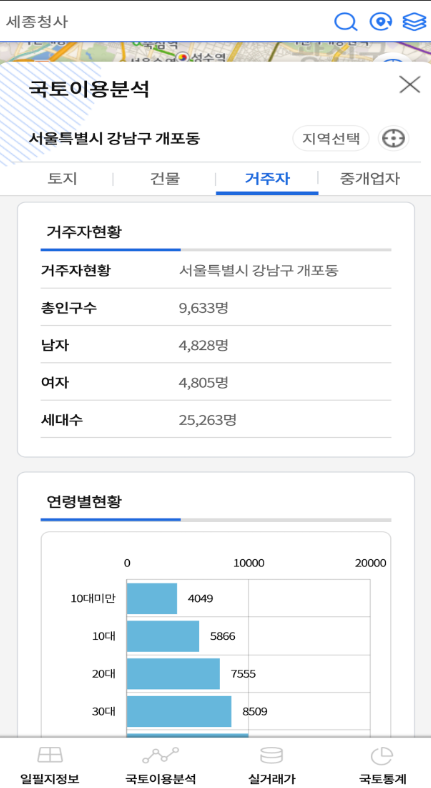This screenshot has height=788, width=431.
Task: Open 실거래가 in the bottom nav
Action: click(271, 764)
